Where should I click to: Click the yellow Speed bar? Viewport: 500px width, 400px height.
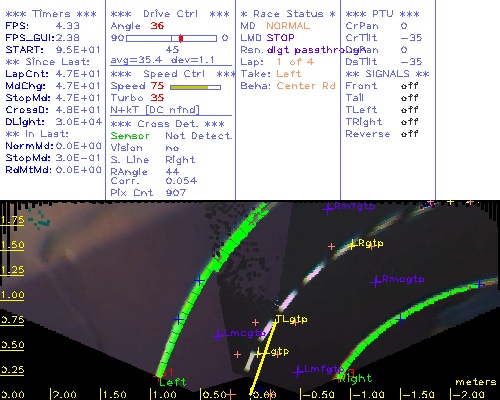[189, 87]
